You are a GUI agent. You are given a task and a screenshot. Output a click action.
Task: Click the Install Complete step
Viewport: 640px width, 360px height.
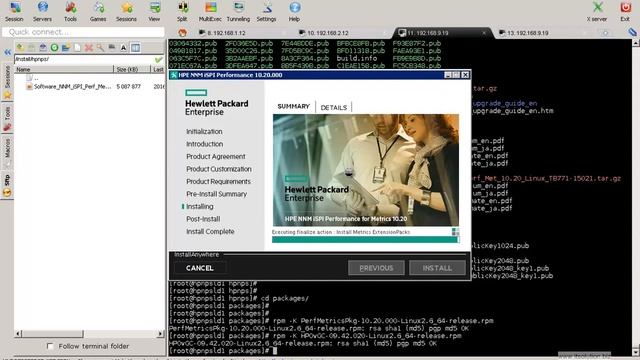[210, 231]
